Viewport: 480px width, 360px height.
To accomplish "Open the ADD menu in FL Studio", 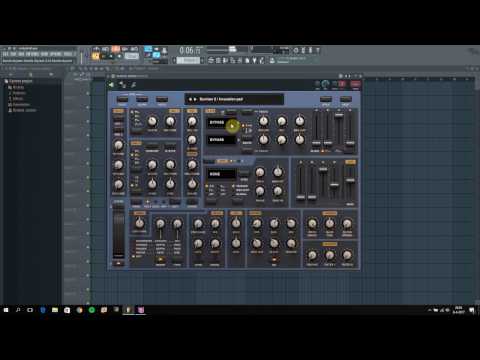I will [22, 54].
